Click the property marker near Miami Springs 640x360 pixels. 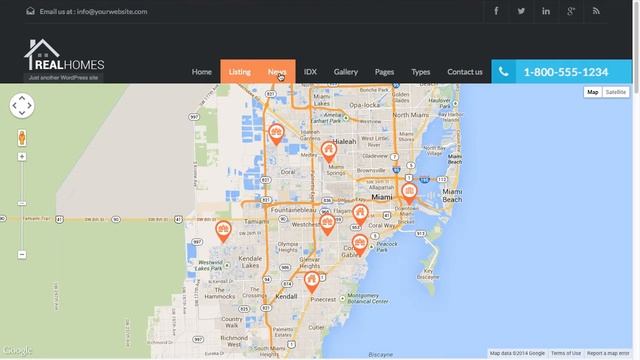tap(329, 151)
